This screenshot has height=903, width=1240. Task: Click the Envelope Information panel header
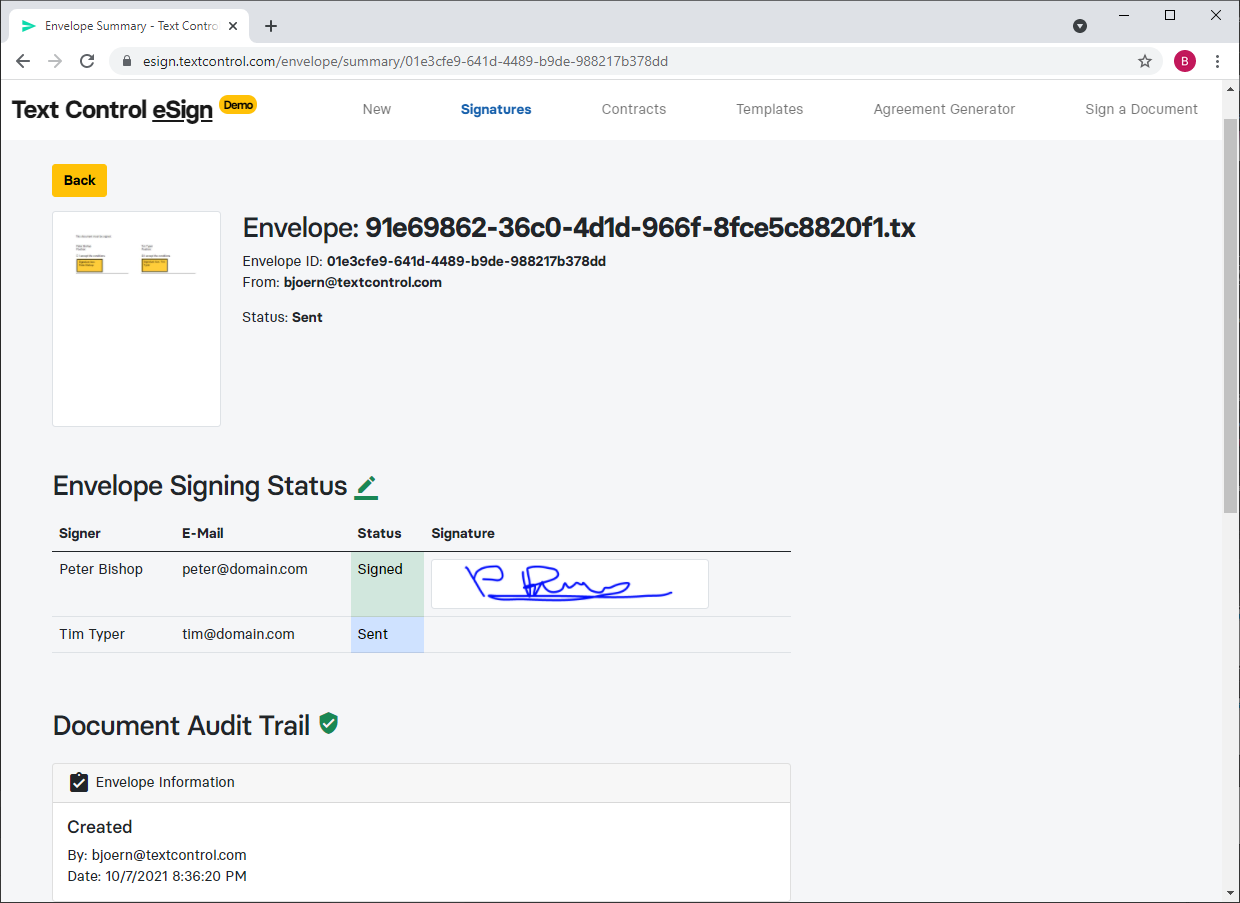point(421,782)
